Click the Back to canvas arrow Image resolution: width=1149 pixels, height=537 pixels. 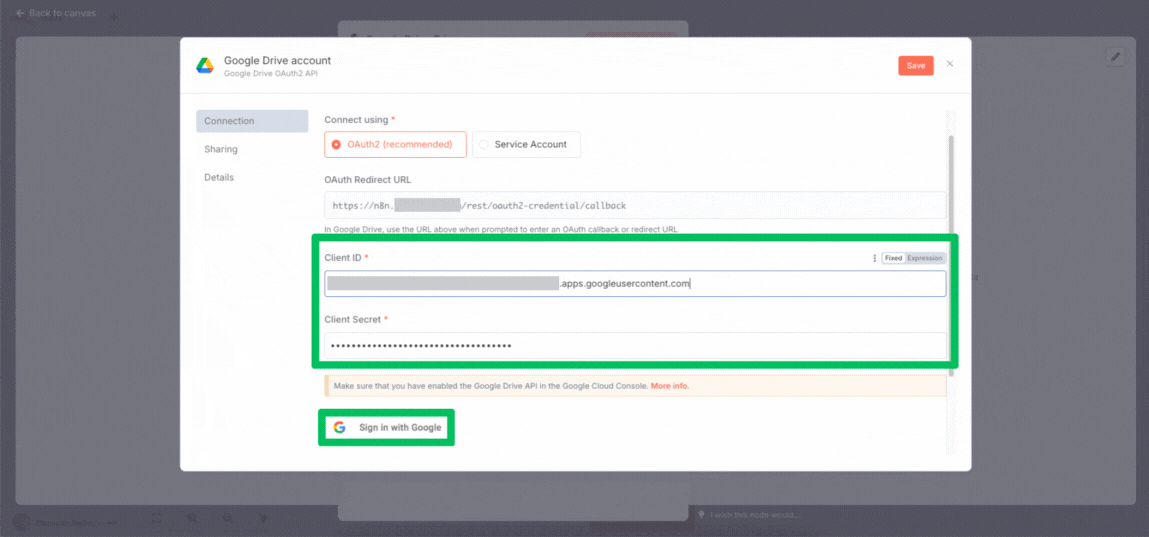click(20, 13)
